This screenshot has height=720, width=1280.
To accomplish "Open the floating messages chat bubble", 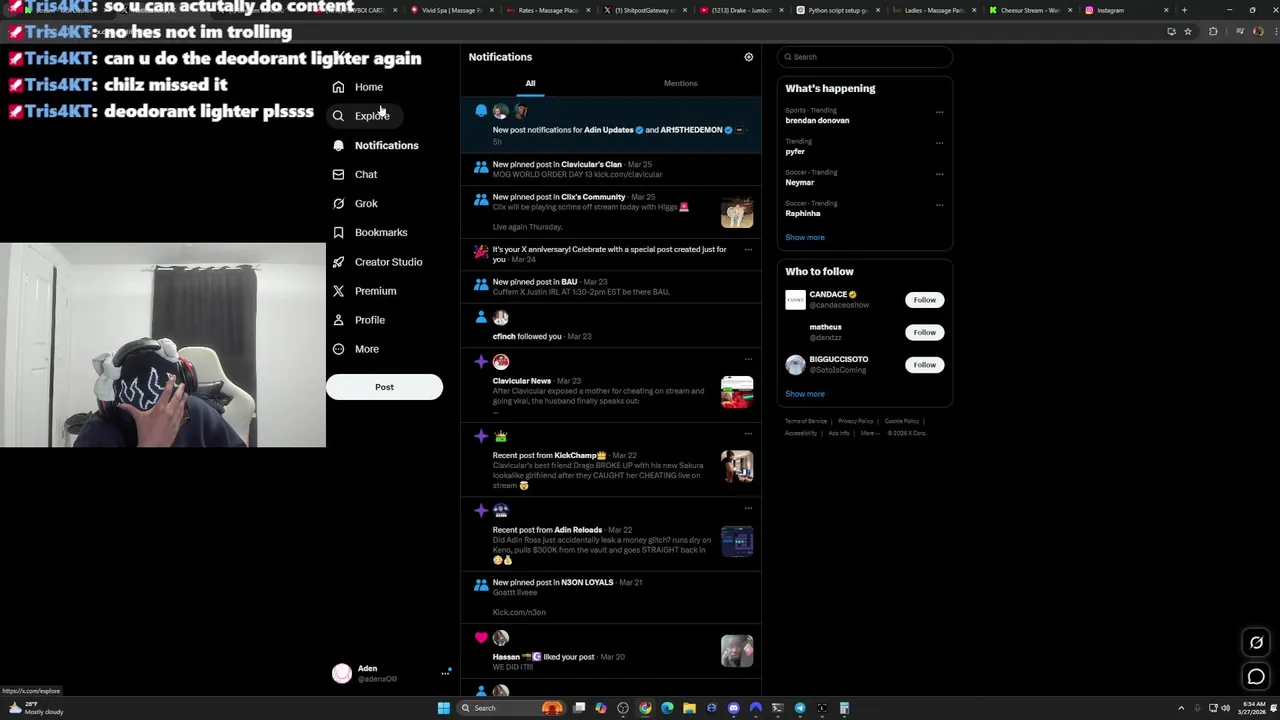I will (1256, 677).
